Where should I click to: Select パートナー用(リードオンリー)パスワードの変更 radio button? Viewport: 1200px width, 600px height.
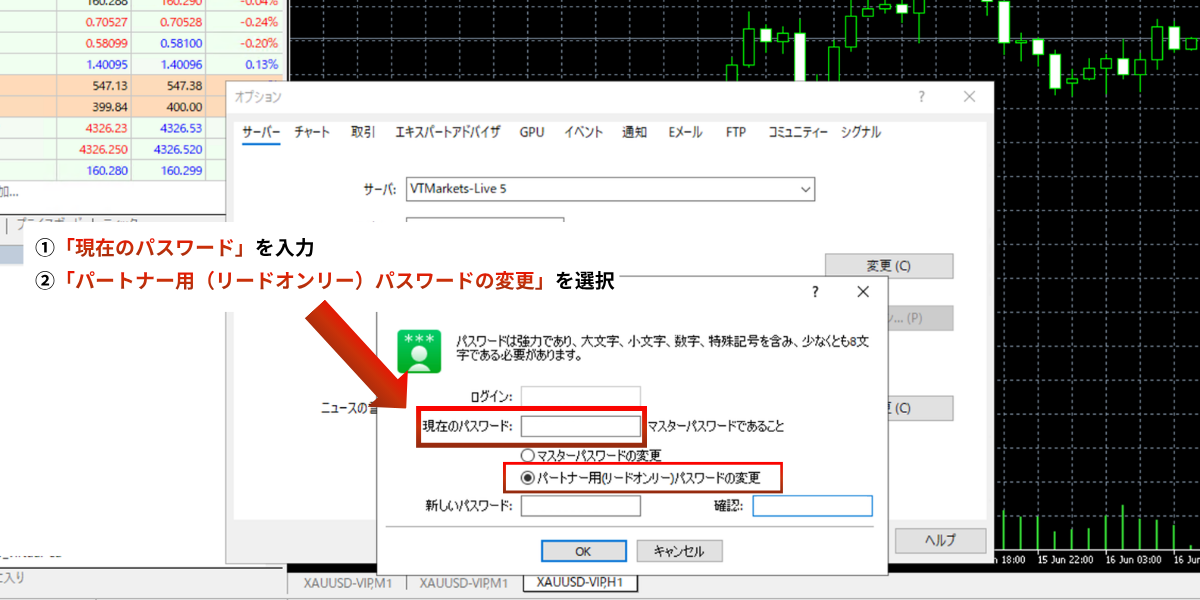click(528, 477)
